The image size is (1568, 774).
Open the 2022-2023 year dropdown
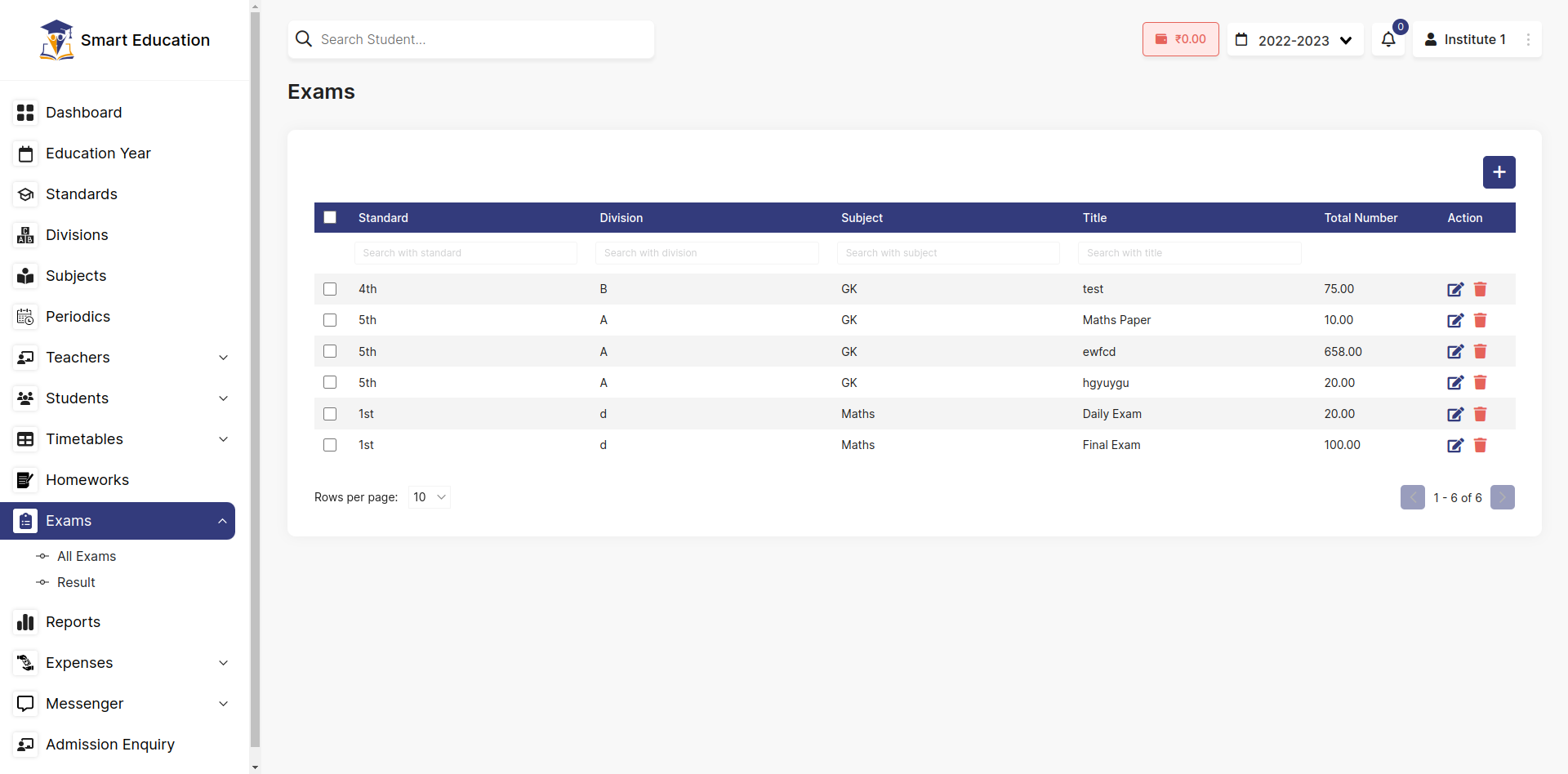(x=1295, y=39)
